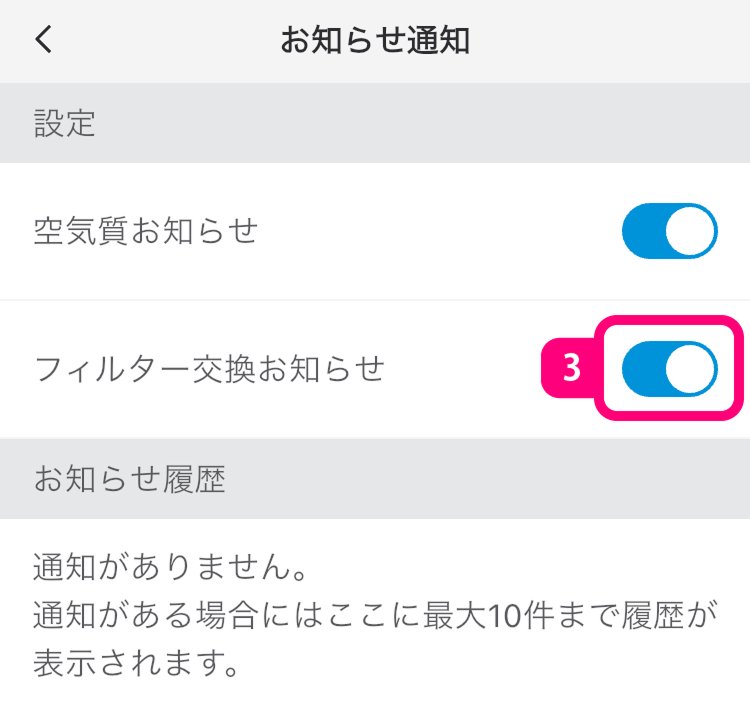Viewport: 750px width, 711px height.
Task: Click the お知らせ通知 page title
Action: (x=375, y=40)
